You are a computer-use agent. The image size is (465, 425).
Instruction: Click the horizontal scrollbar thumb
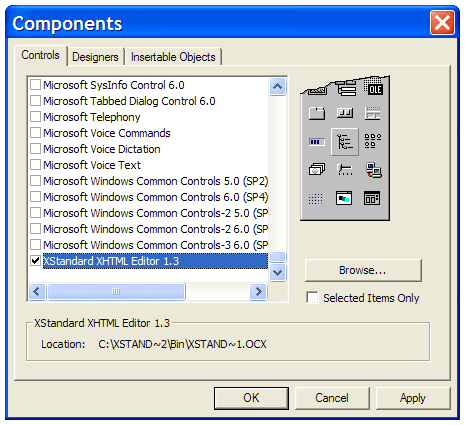pos(116,292)
